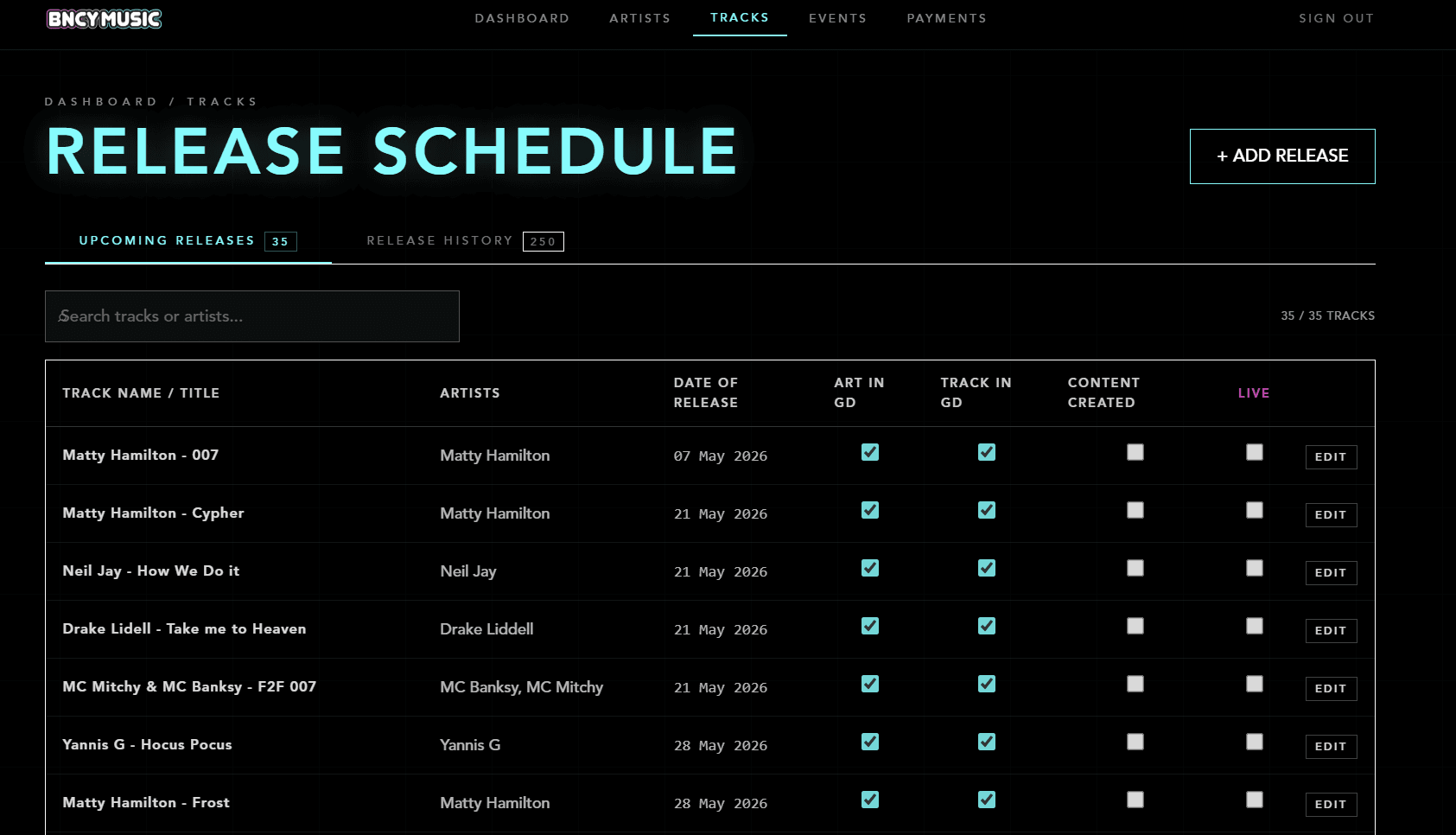This screenshot has height=835, width=1456.
Task: Click track title Drake Lidell - Take me to Heaven
Action: coord(184,628)
